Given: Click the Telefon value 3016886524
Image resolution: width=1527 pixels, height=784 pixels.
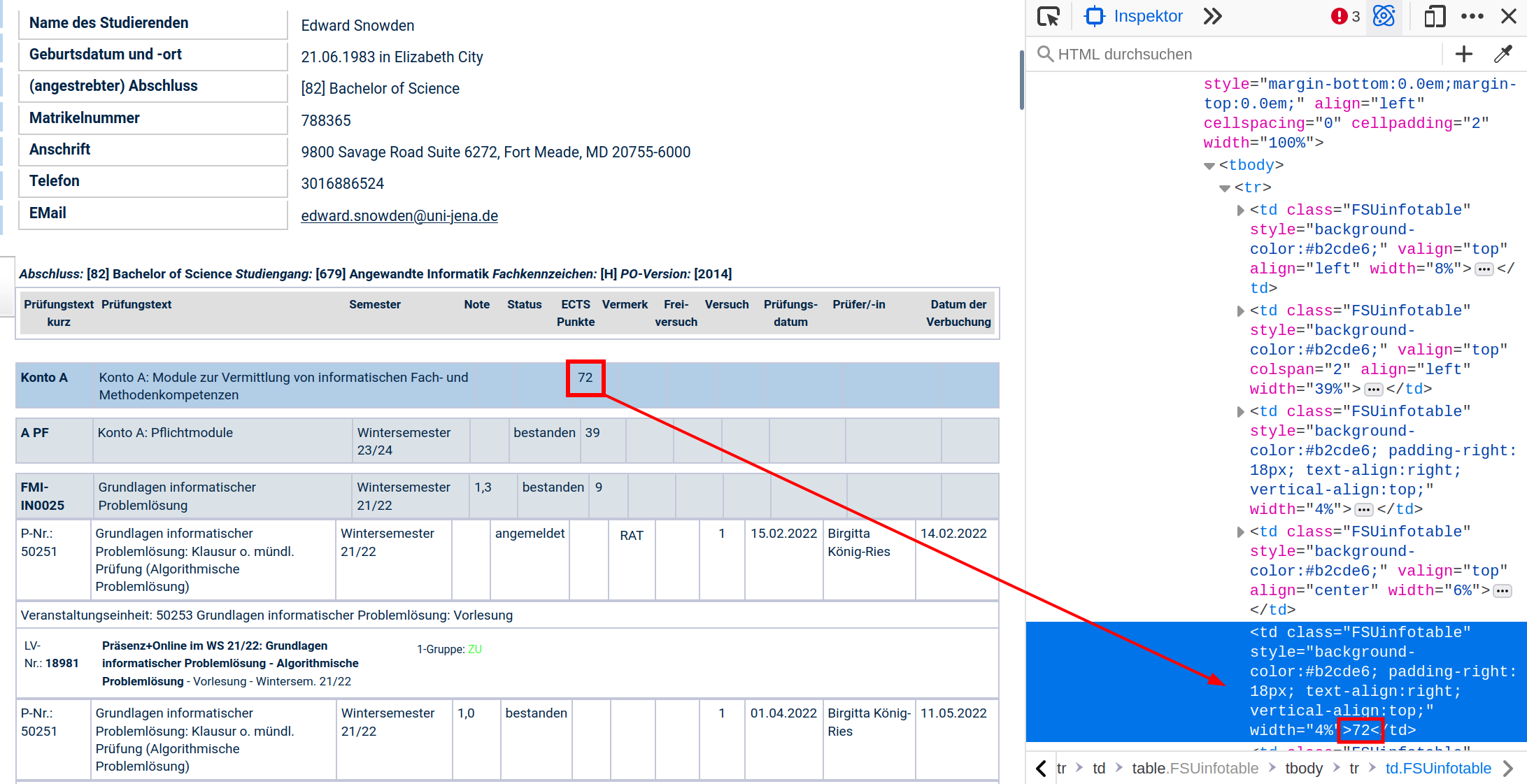Looking at the screenshot, I should pos(343,183).
